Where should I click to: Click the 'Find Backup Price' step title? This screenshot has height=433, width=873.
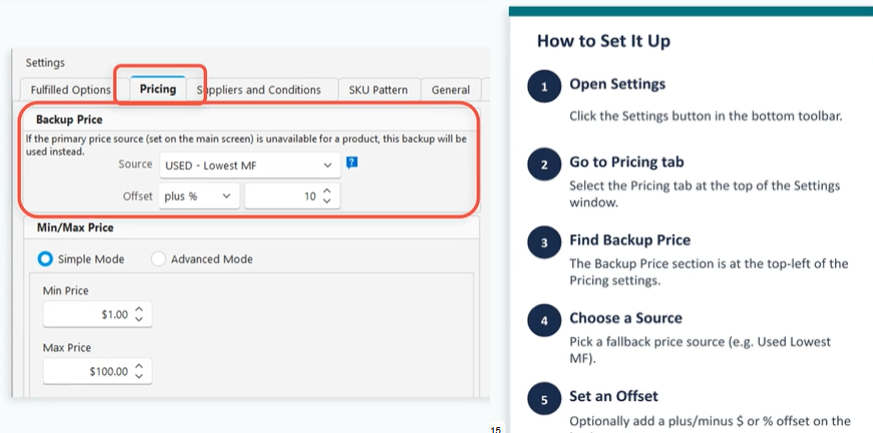point(630,240)
